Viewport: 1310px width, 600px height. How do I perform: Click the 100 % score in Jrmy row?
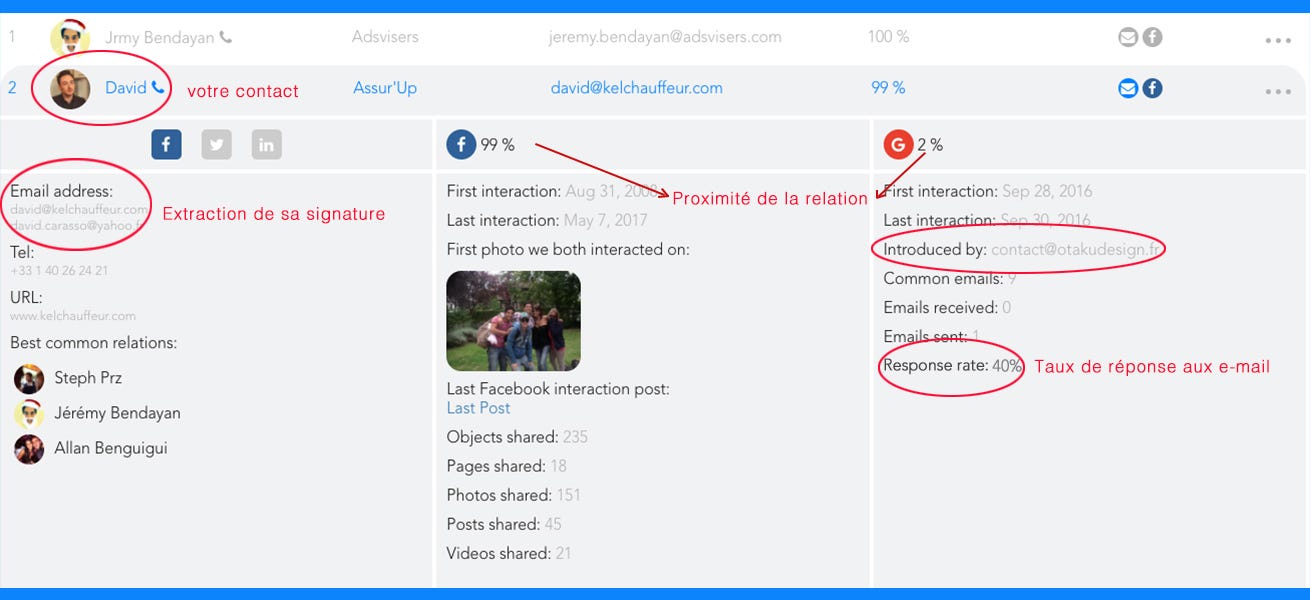tap(888, 37)
